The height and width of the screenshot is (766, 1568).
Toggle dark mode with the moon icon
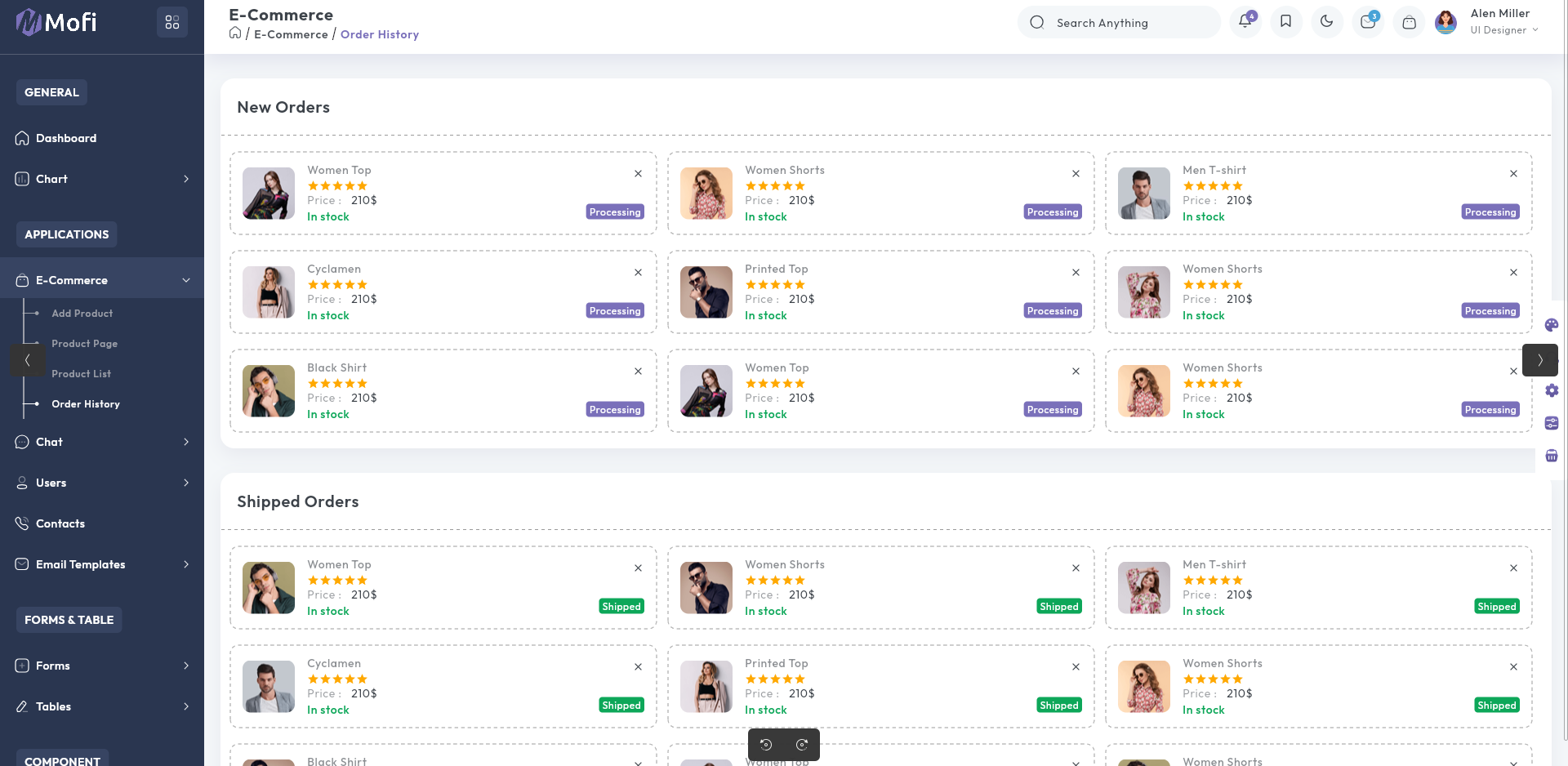point(1326,22)
